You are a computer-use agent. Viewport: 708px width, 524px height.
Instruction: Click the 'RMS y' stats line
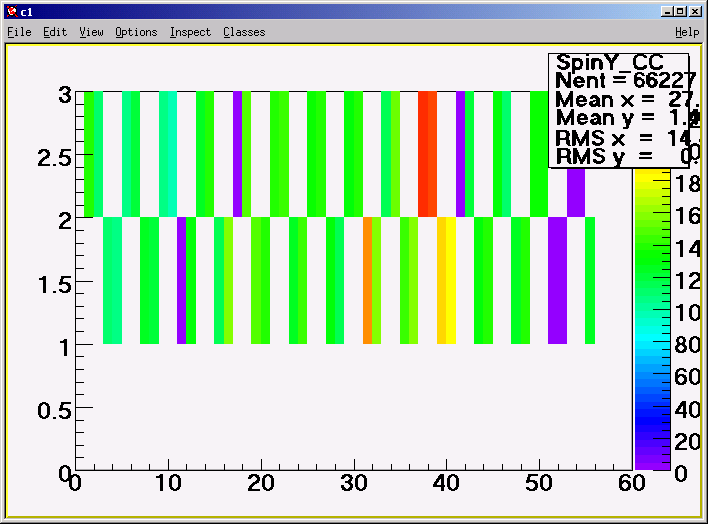[627, 157]
